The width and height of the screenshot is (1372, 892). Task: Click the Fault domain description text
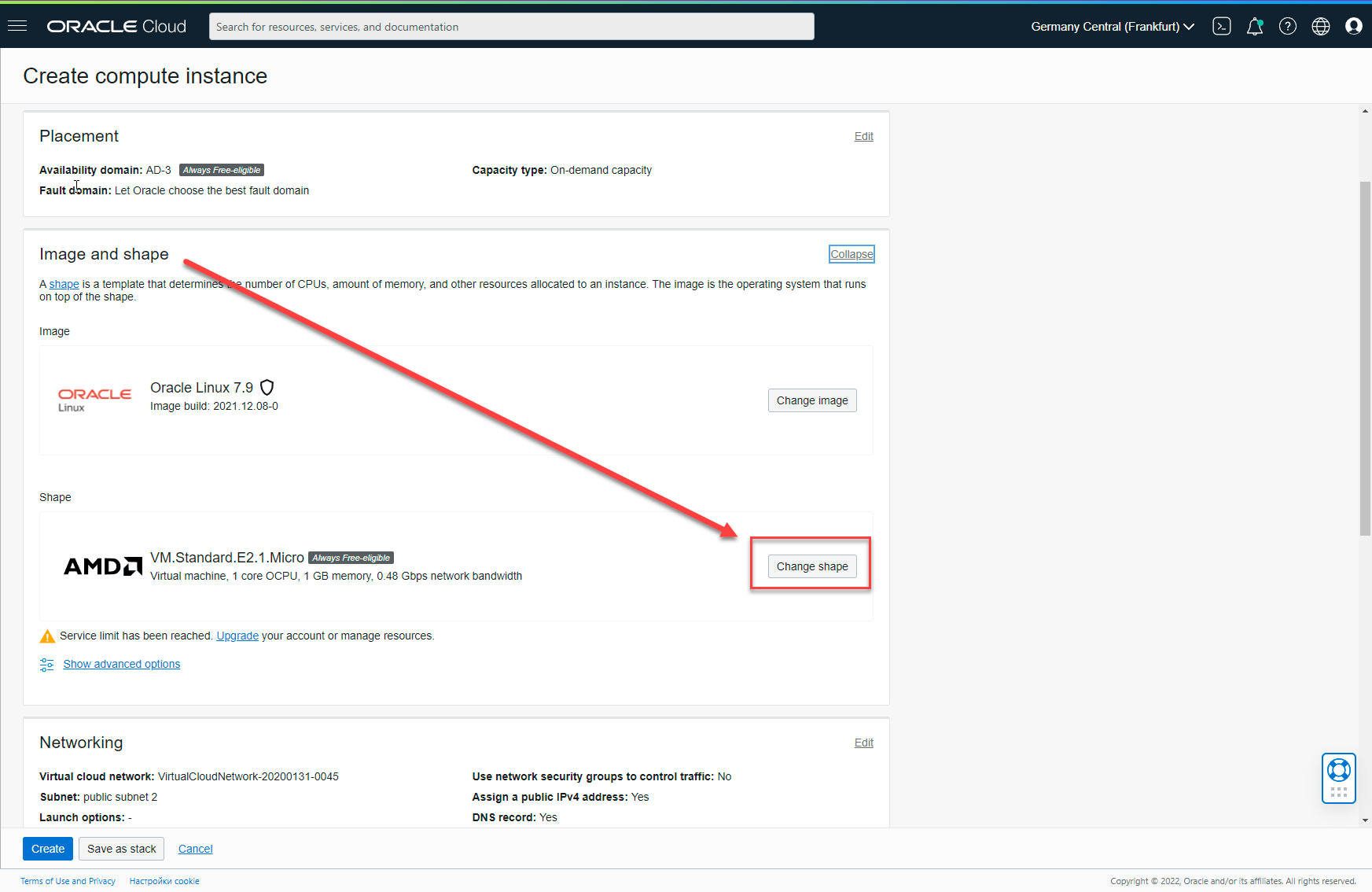coord(212,190)
